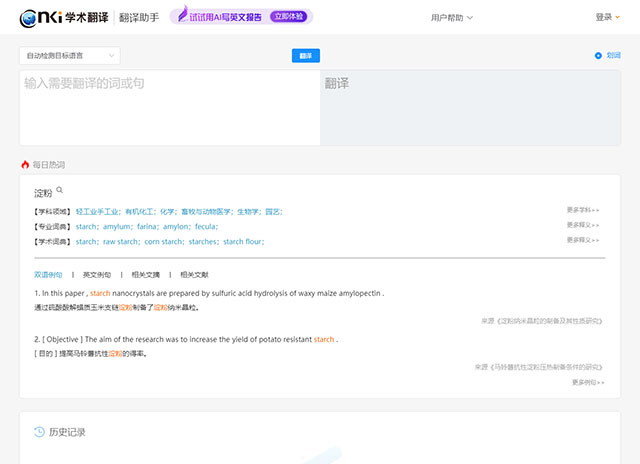
Task: Click the flame icon beside 每日热词
Action: click(25, 164)
